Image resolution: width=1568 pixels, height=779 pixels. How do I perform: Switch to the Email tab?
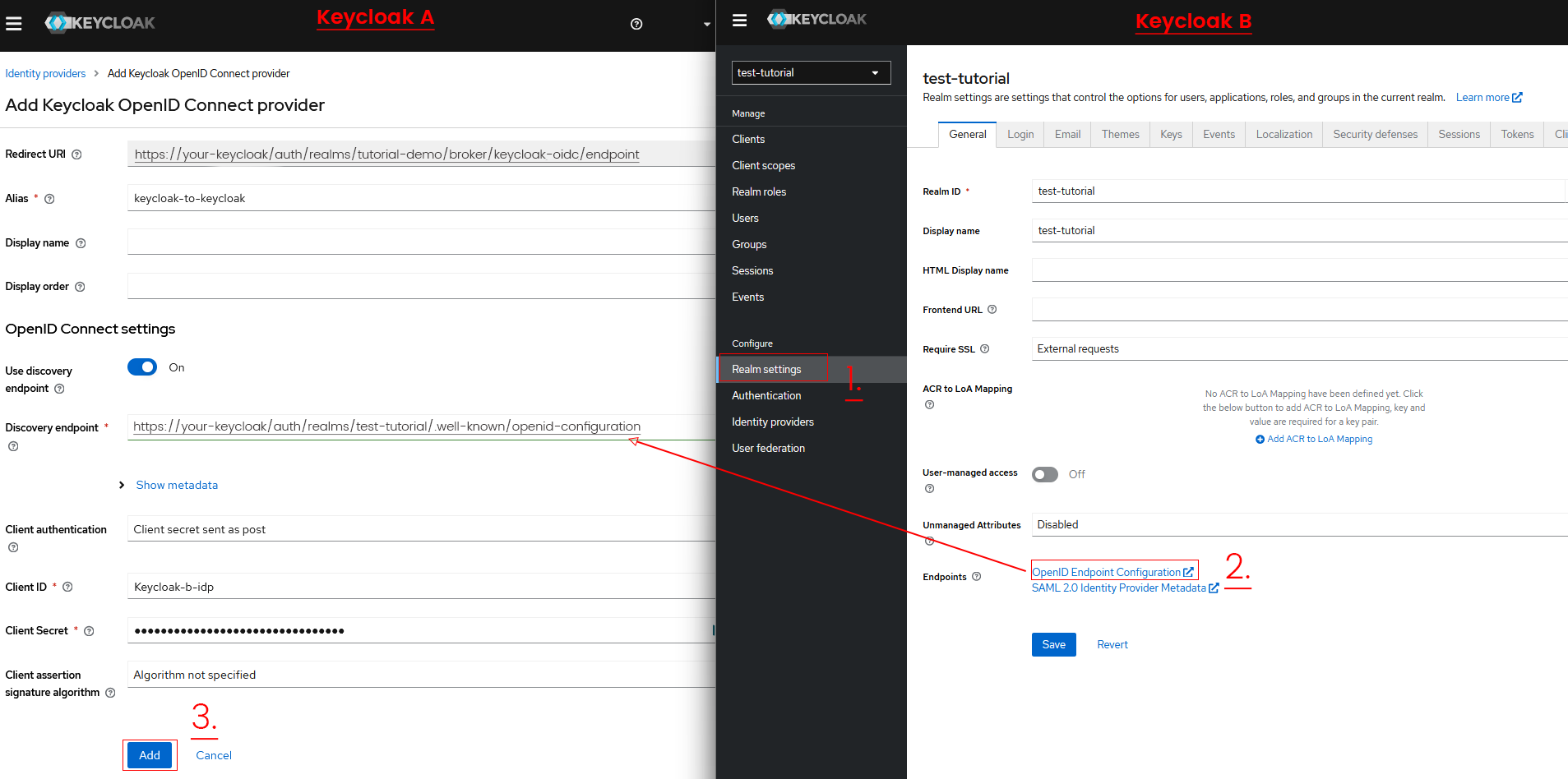(1067, 134)
